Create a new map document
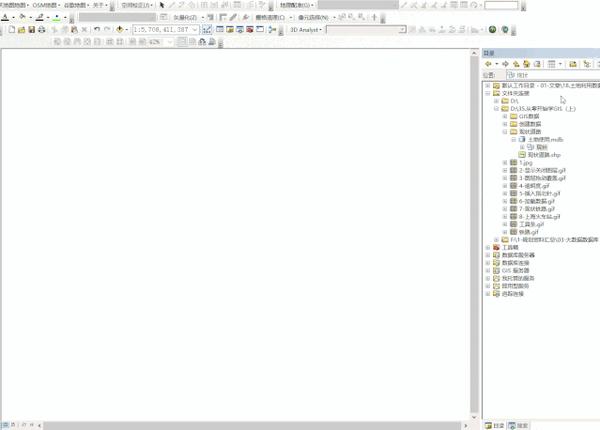Viewport: 600px width, 430px height. [12, 29]
